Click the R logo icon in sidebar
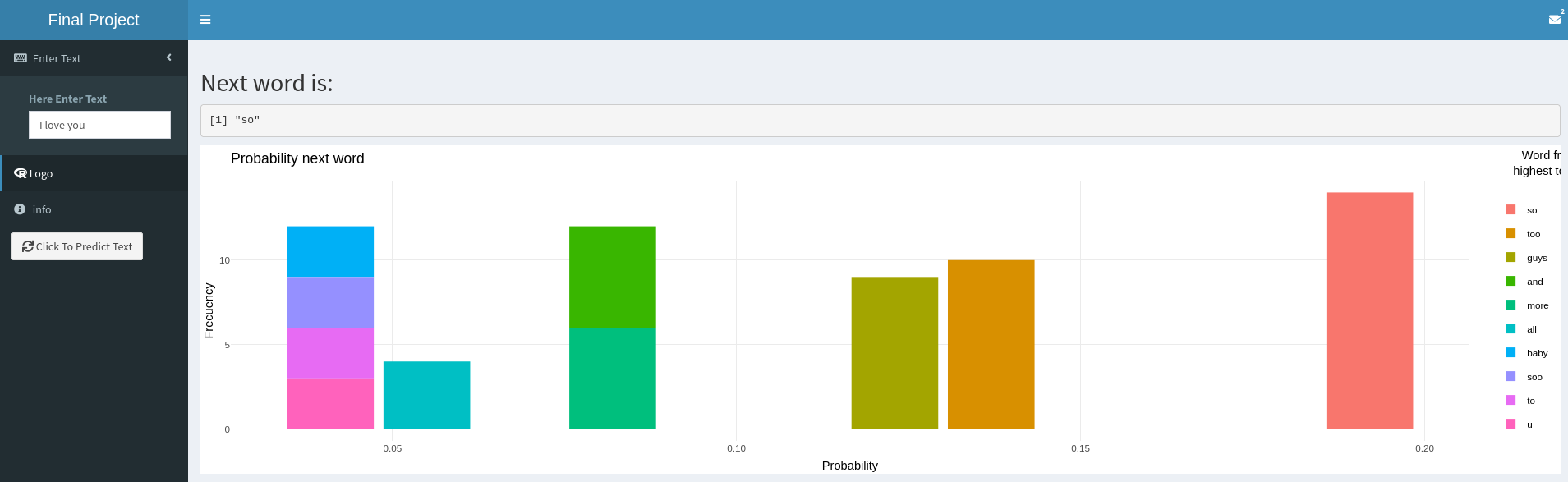The image size is (1568, 482). [21, 173]
